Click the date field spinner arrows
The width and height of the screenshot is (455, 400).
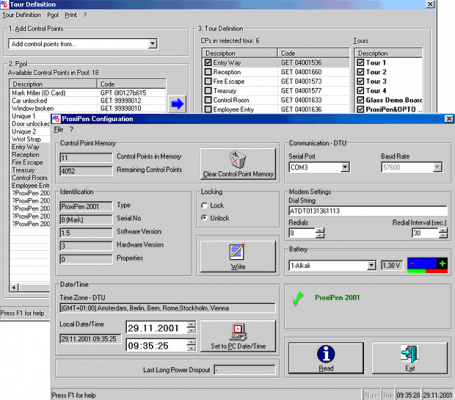[x=191, y=327]
